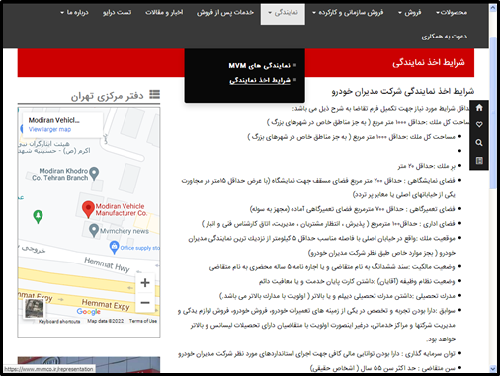
Task: Expand فروش سازمانی و کارکرده menu
Action: pos(347,13)
